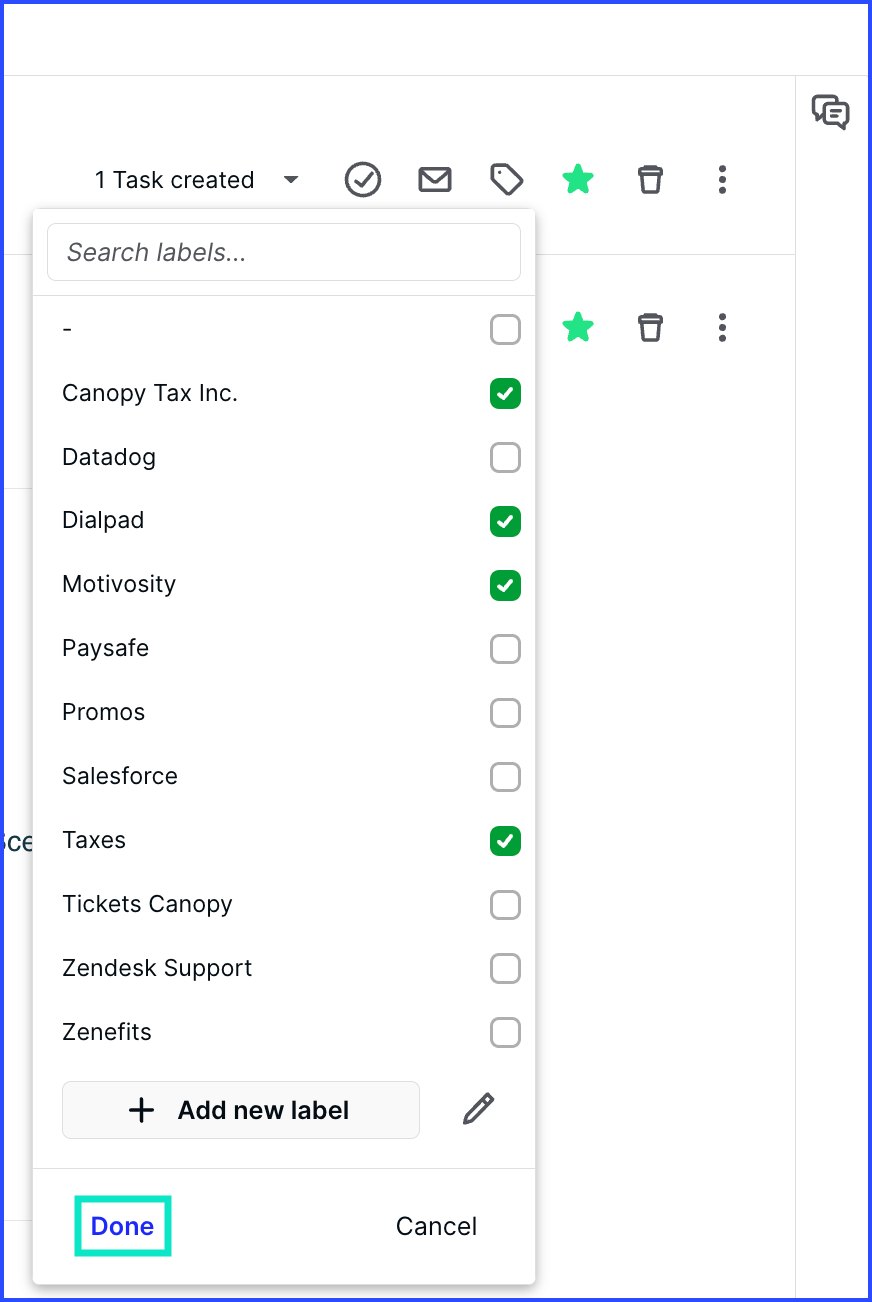Uncheck the Taxes label checkbox
Image resolution: width=872 pixels, height=1302 pixels.
pos(506,841)
